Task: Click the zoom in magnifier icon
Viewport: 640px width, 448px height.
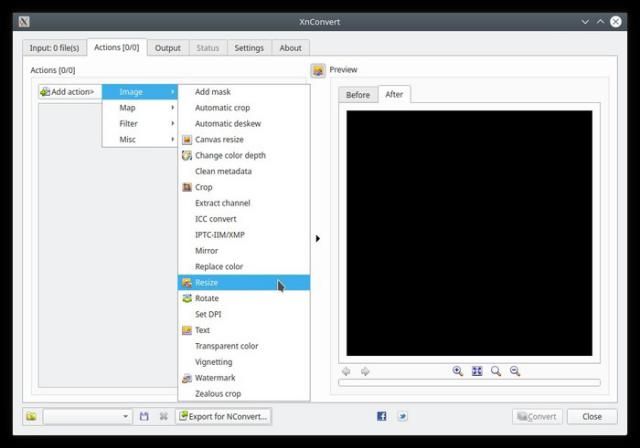Action: [458, 371]
